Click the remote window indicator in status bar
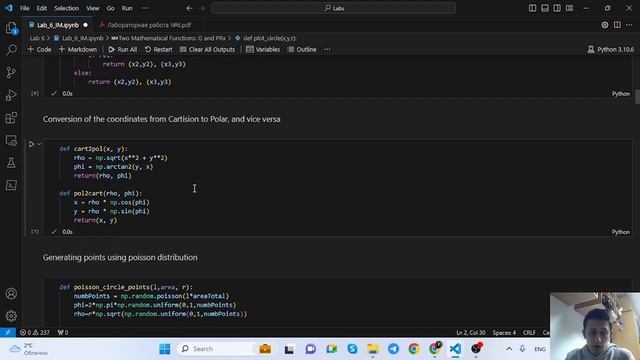Image resolution: width=640 pixels, height=360 pixels. [8, 332]
